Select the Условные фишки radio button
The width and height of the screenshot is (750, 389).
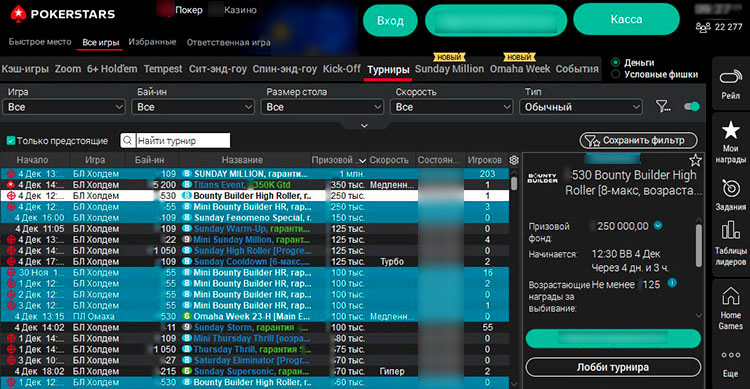[616, 74]
